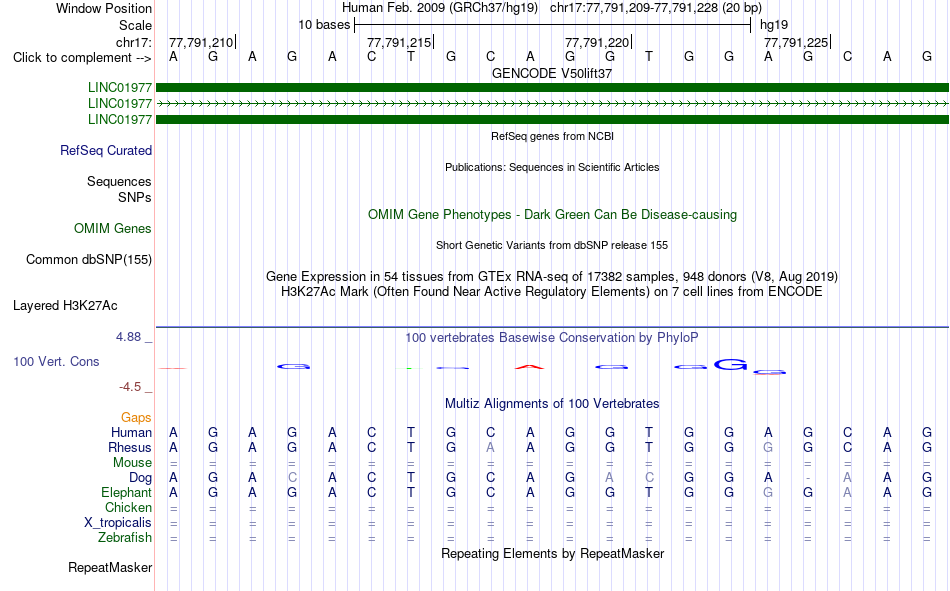Select the 'Rhesus' alignment row label
Image resolution: width=950 pixels, height=591 pixels.
pos(130,447)
